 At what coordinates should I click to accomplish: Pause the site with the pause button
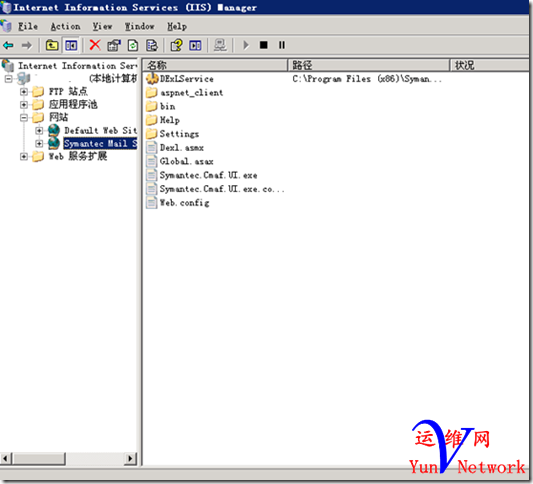[282, 45]
